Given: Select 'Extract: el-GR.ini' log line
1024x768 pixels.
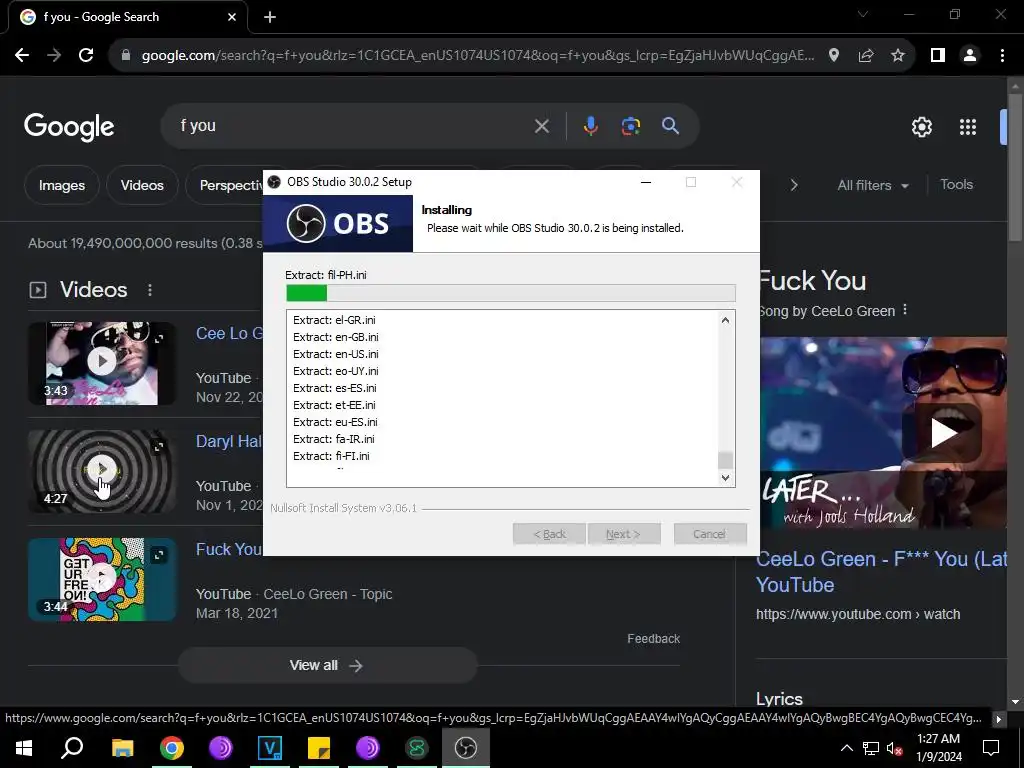Looking at the screenshot, I should [x=334, y=320].
